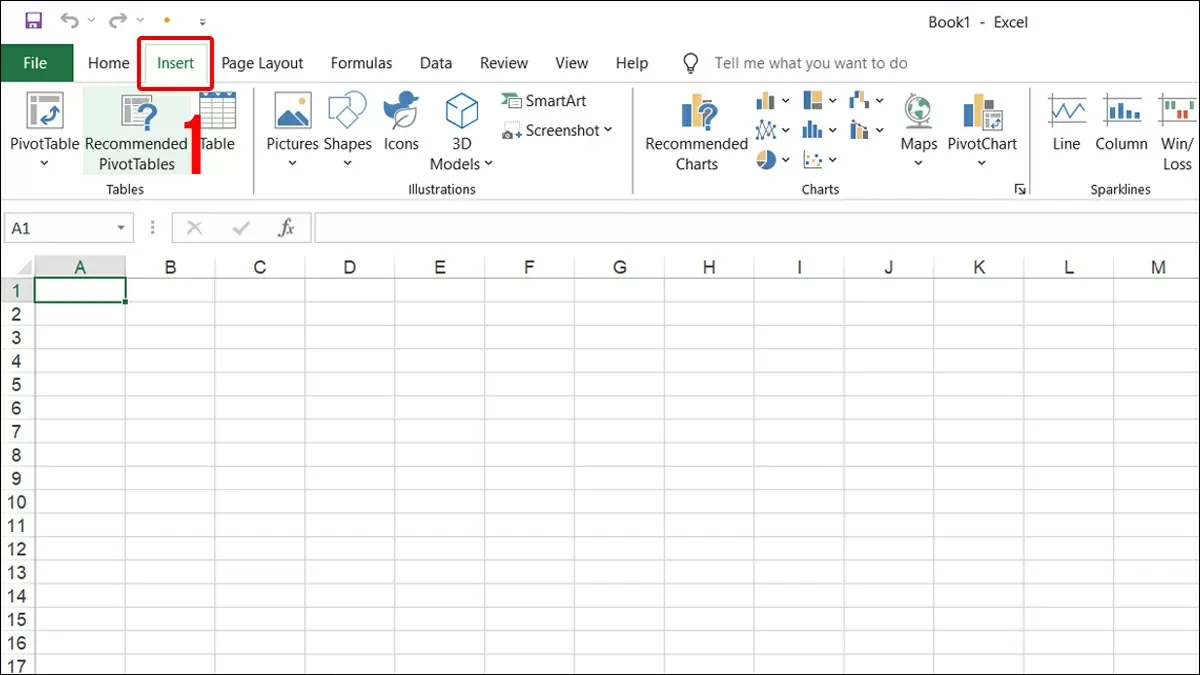Open the Insert Function dialog
Image resolution: width=1200 pixels, height=675 pixels.
[287, 227]
